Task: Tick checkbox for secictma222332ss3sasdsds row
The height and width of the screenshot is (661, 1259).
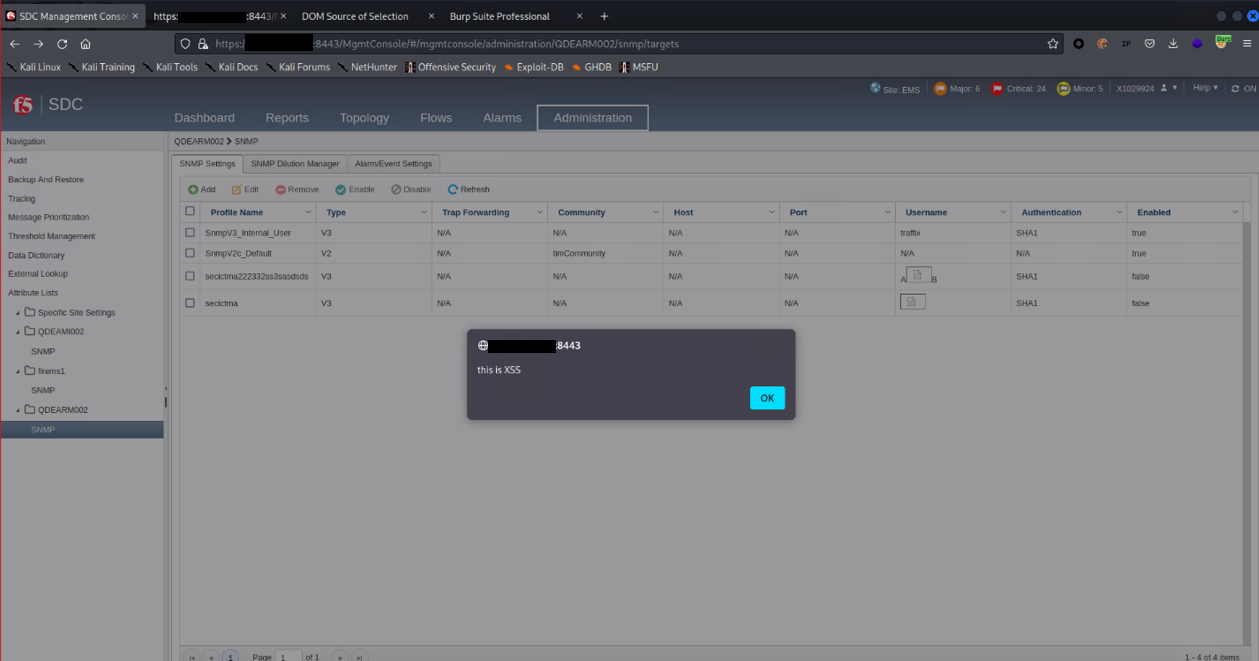Action: (190, 276)
